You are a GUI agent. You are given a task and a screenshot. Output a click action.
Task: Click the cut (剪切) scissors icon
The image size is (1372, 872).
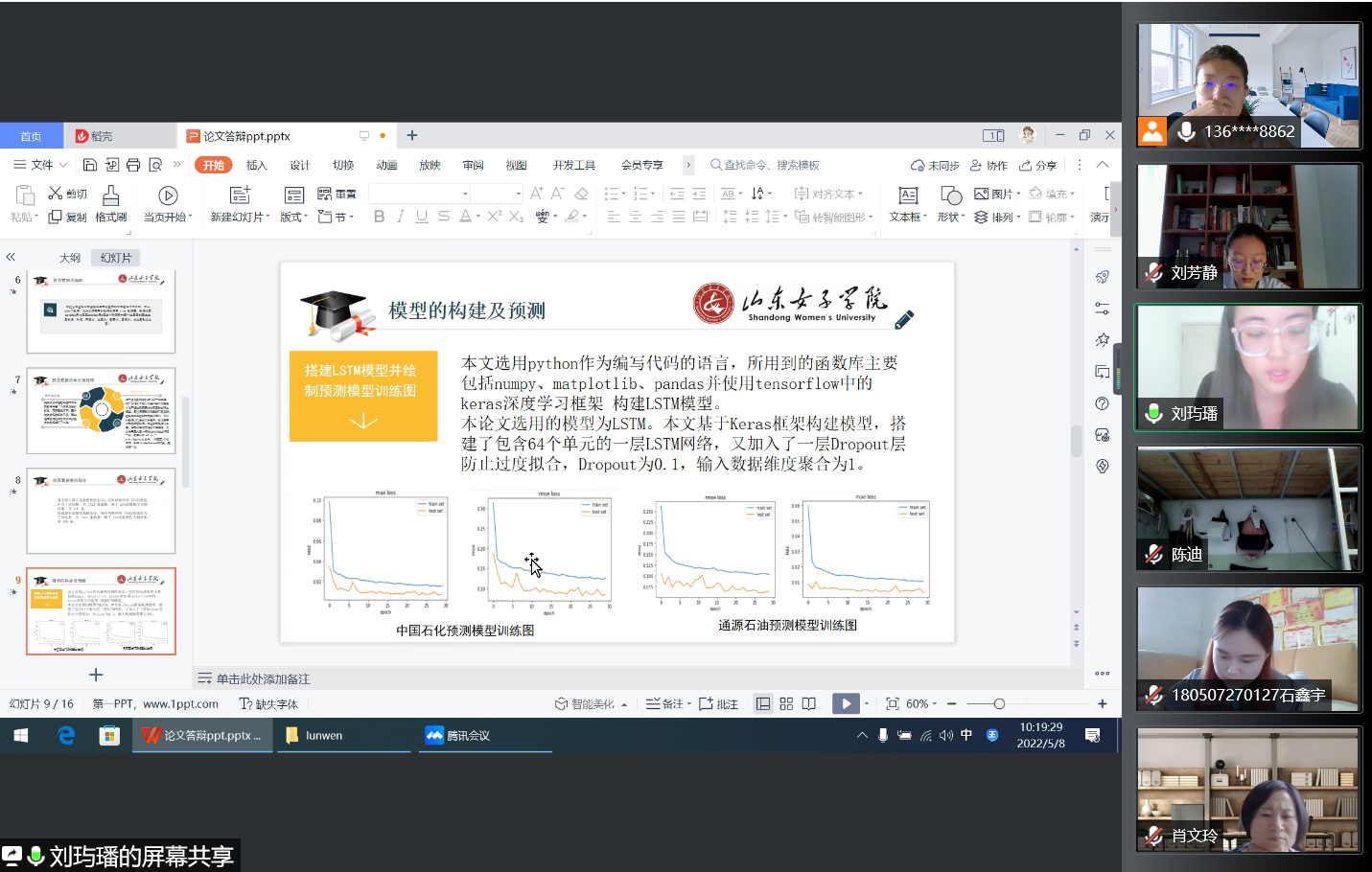click(56, 194)
